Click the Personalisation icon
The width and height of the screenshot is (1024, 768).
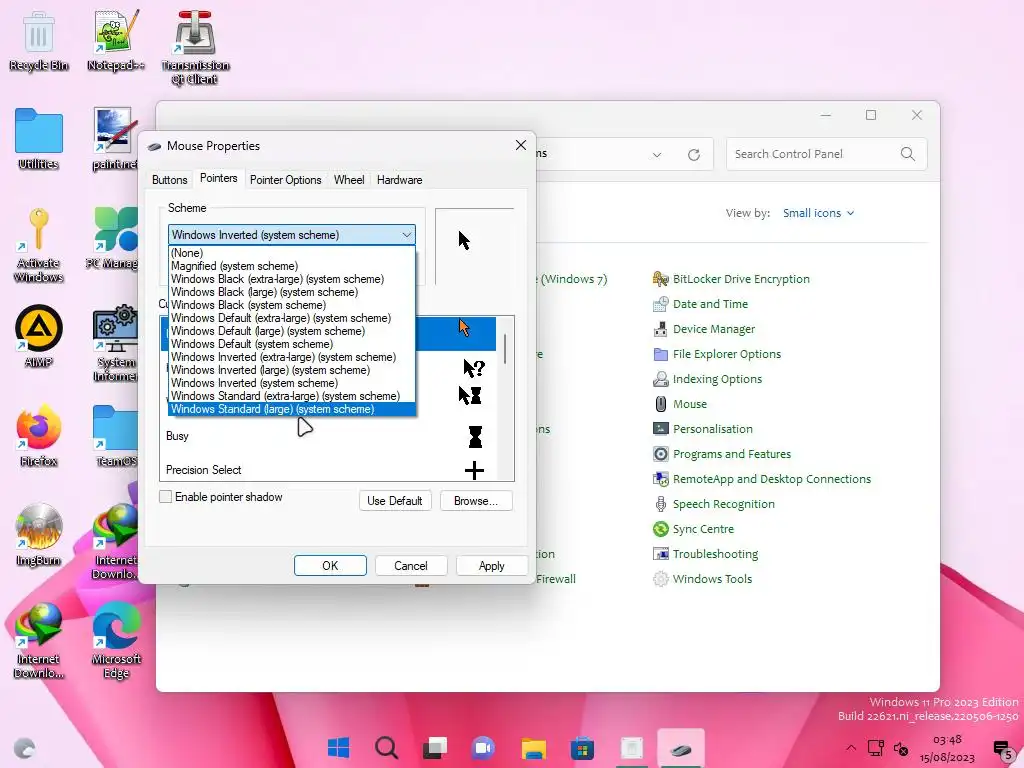click(660, 429)
